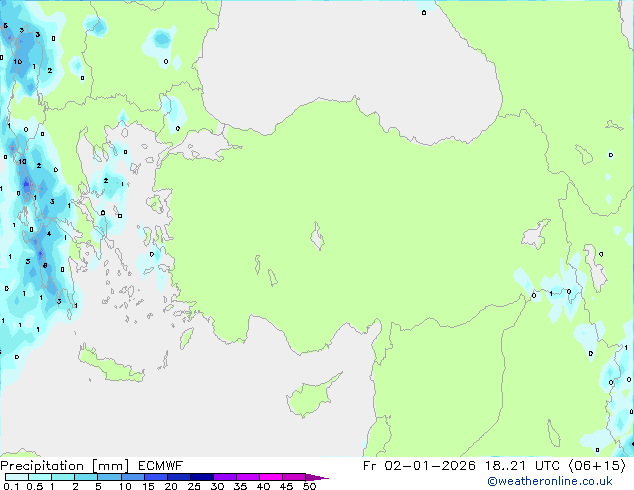634x490 pixels.
Task: Click the '0.1' legend scale value
Action: click(x=11, y=486)
